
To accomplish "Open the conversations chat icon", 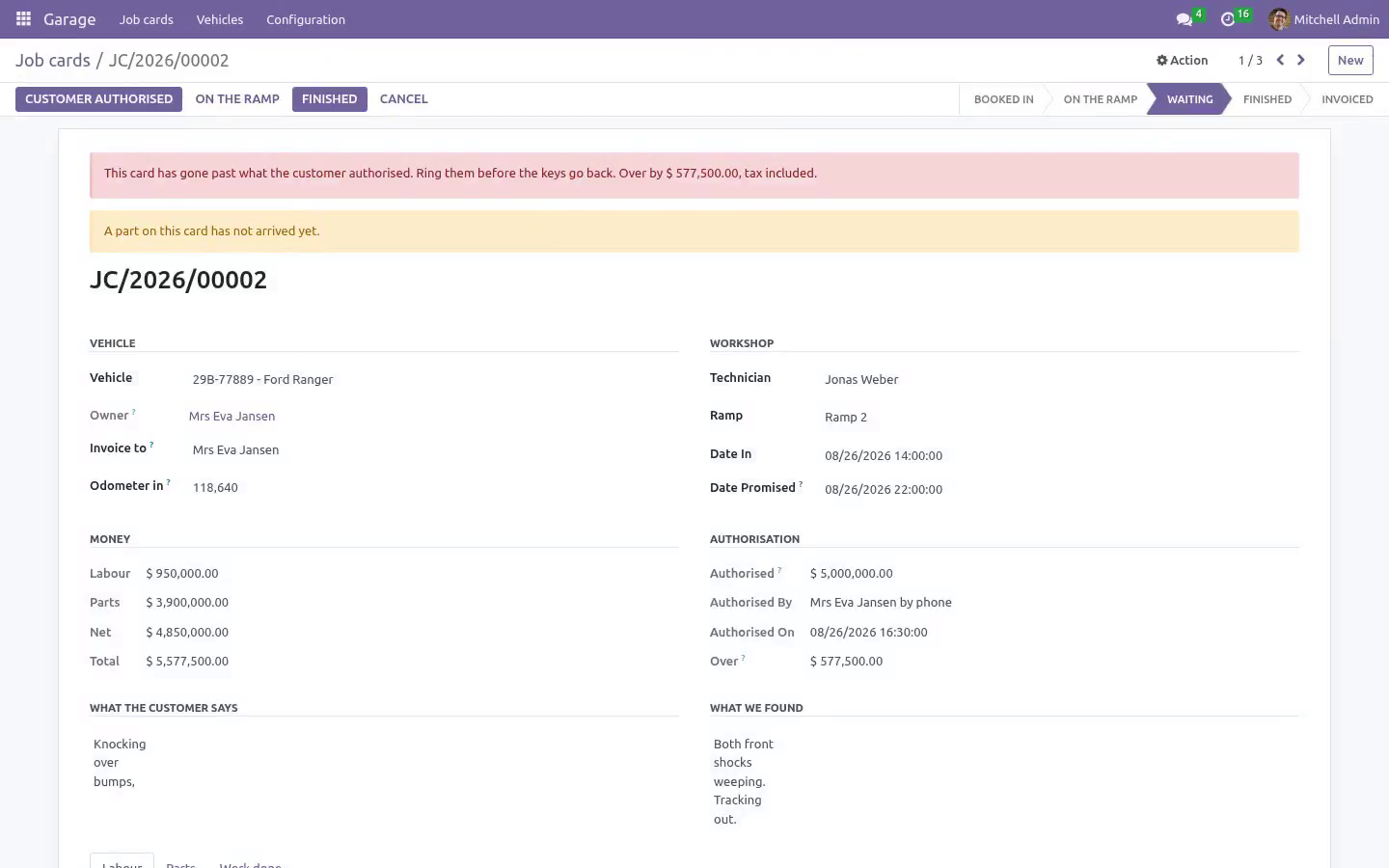I will click(1184, 19).
